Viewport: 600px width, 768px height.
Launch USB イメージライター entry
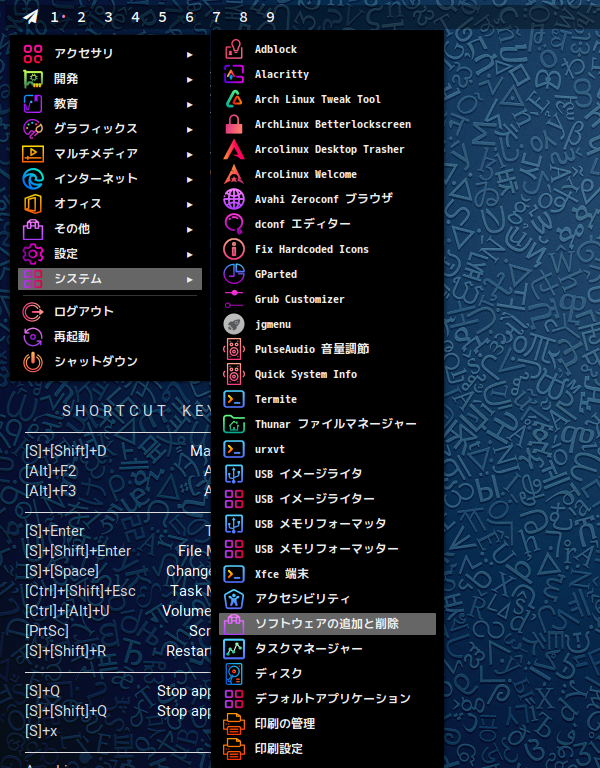tap(327, 499)
